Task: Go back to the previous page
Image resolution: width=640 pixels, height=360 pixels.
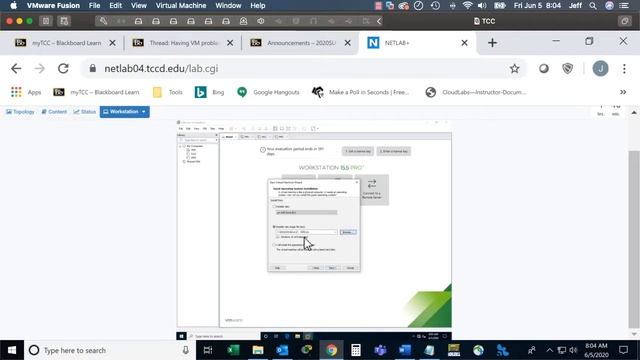Action: tap(16, 69)
